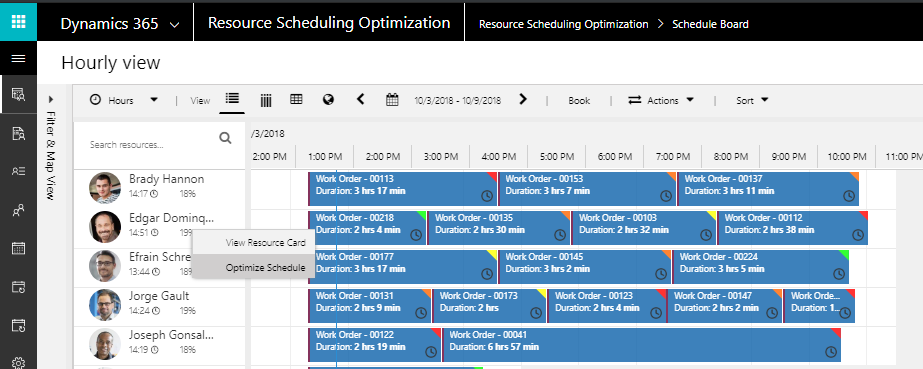Switch to vertical bars view icon
Image resolution: width=923 pixels, height=369 pixels.
coord(265,101)
